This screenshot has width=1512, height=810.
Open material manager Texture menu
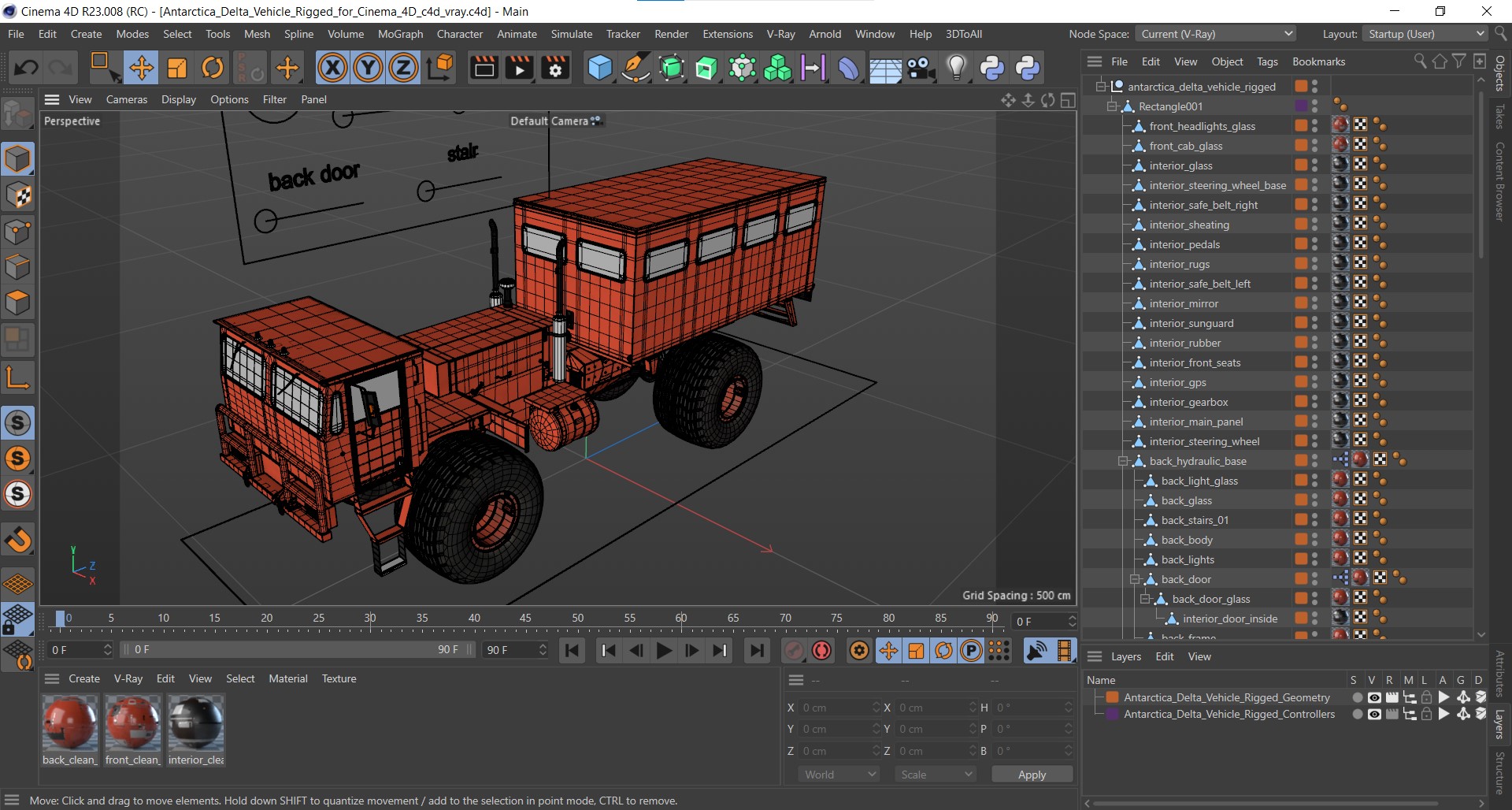tap(339, 678)
